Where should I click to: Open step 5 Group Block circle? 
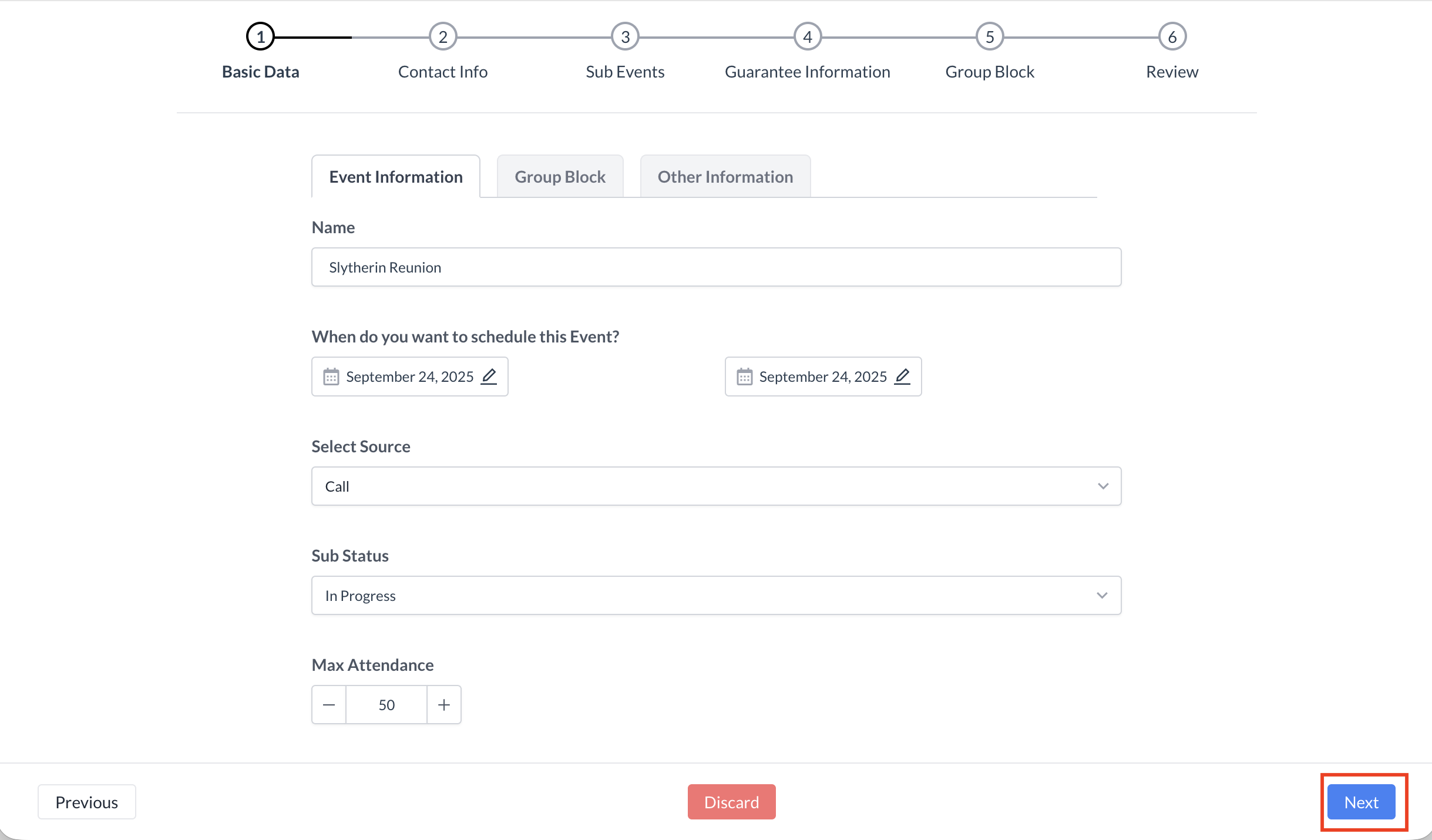(990, 37)
